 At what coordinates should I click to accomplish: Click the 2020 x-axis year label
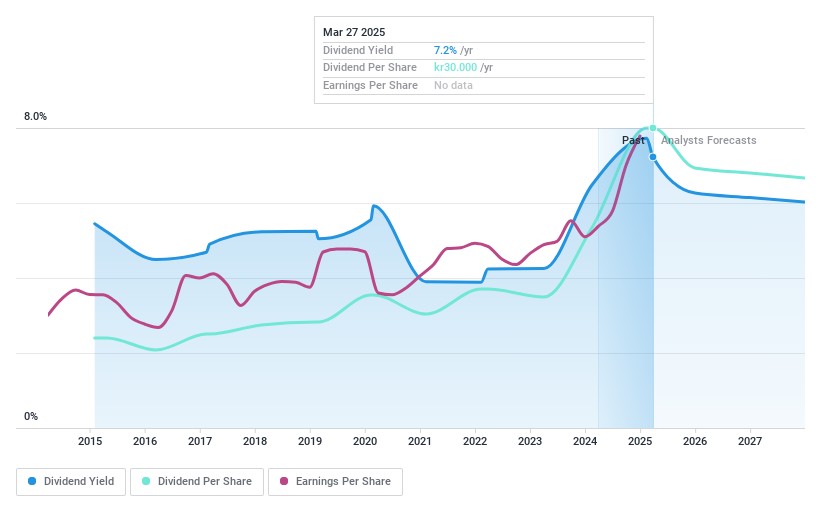tap(365, 441)
